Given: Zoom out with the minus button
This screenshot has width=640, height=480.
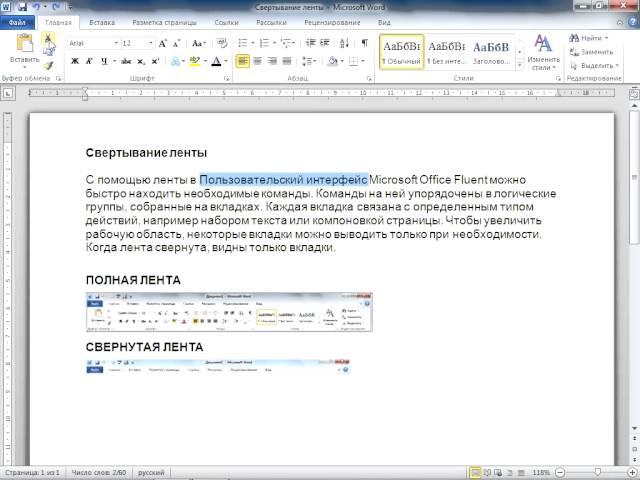Looking at the screenshot, I should pyautogui.click(x=560, y=472).
